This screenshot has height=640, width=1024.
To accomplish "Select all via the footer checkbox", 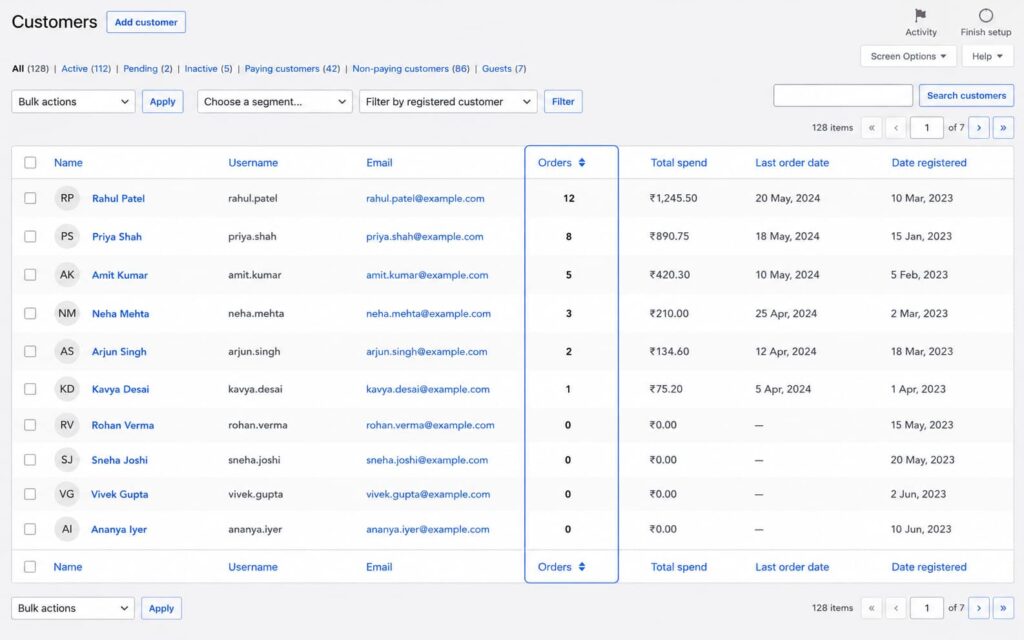I will (30, 567).
